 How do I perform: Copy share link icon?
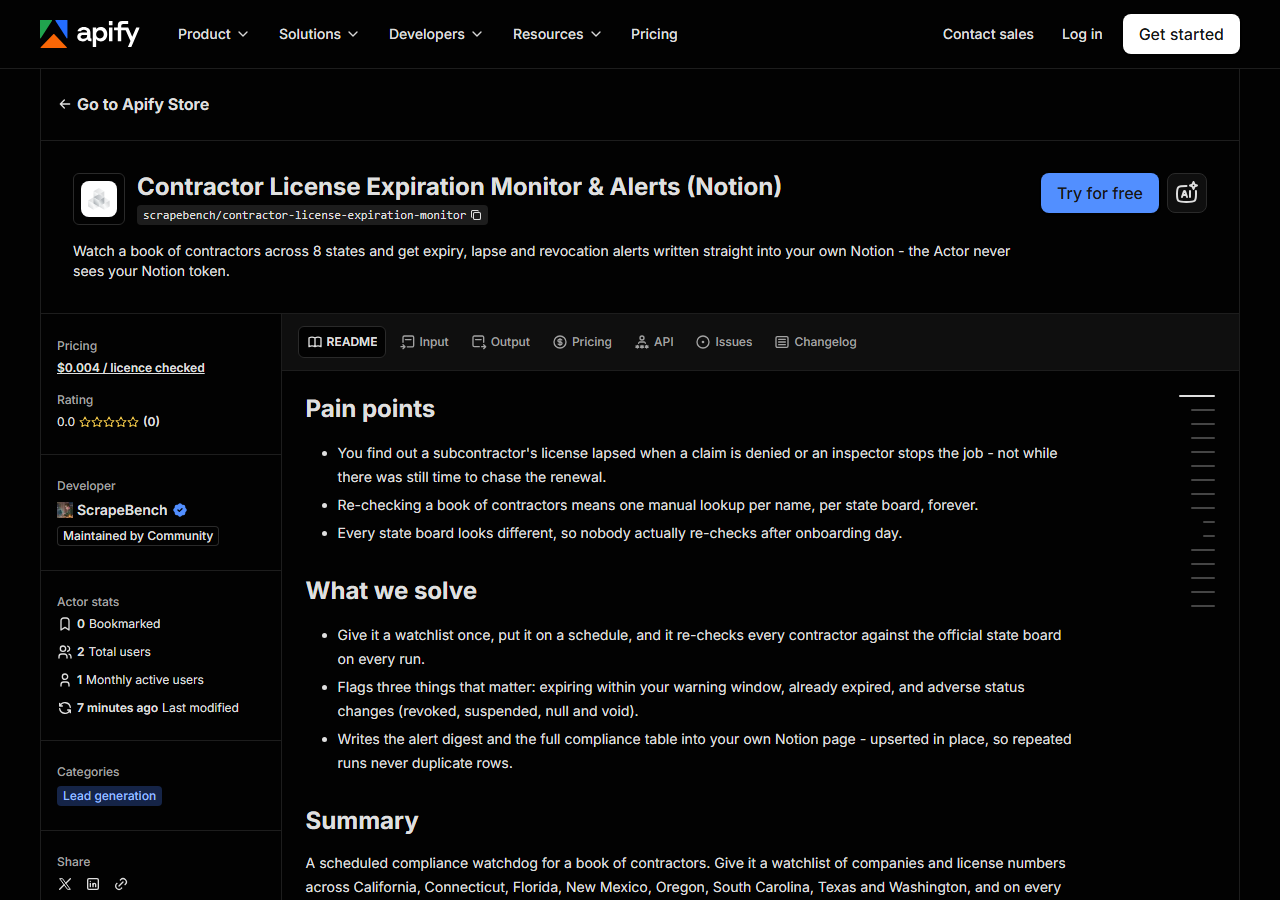point(121,884)
